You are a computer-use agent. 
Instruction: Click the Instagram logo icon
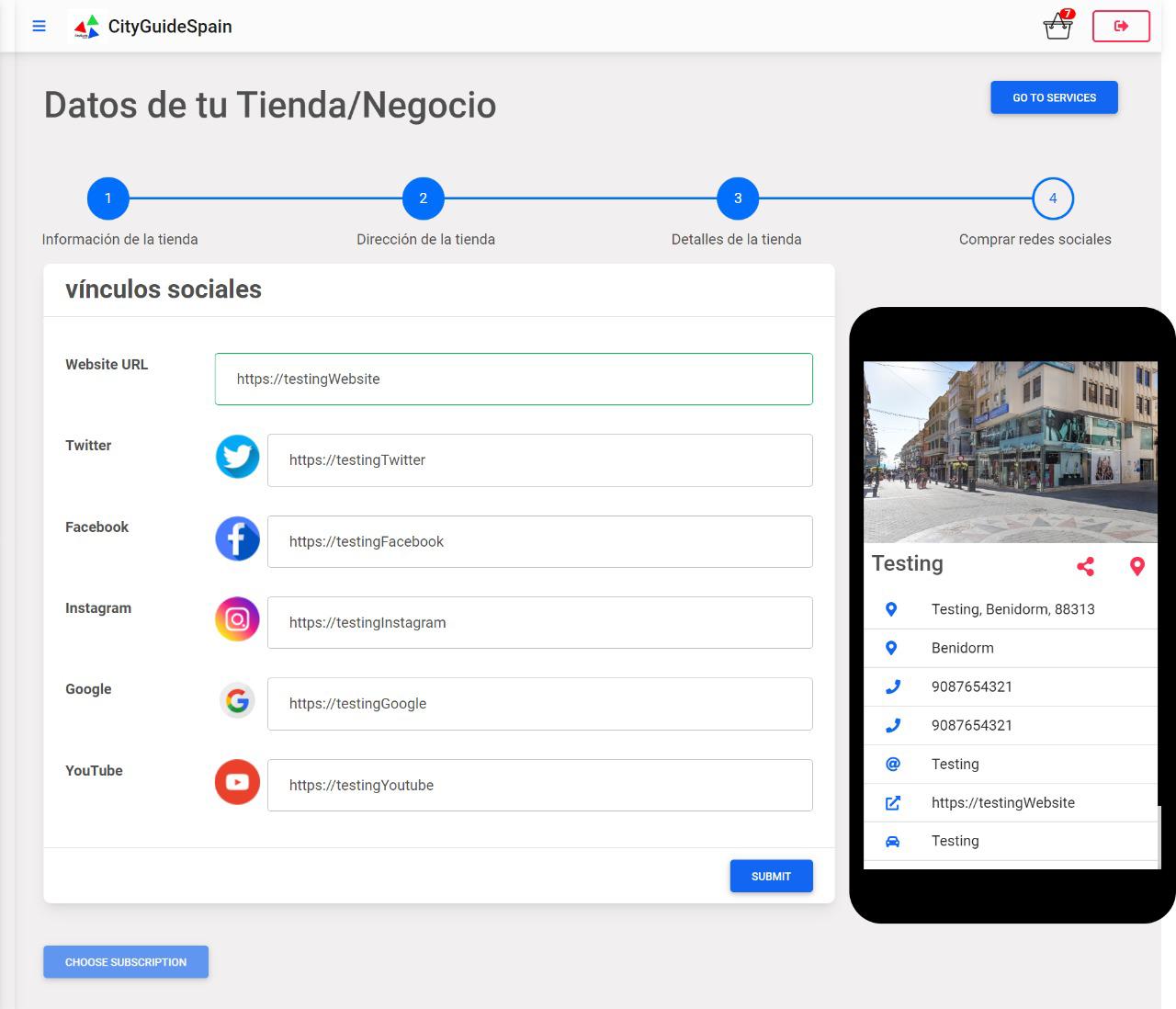(x=237, y=619)
